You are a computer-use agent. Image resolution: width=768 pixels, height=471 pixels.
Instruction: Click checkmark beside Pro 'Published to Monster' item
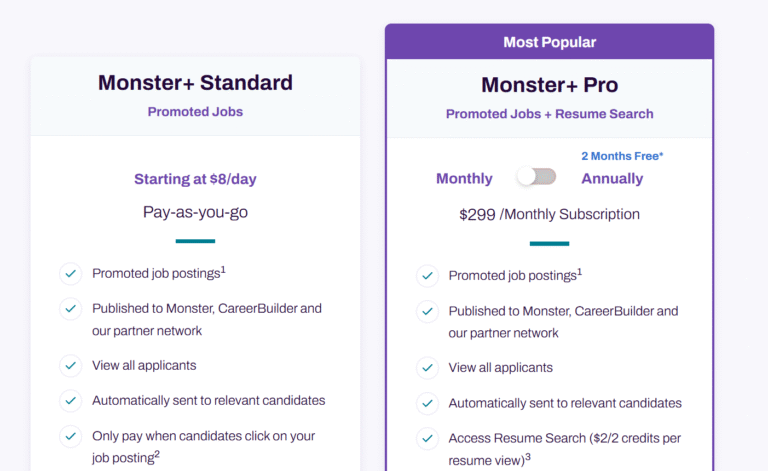tap(427, 311)
